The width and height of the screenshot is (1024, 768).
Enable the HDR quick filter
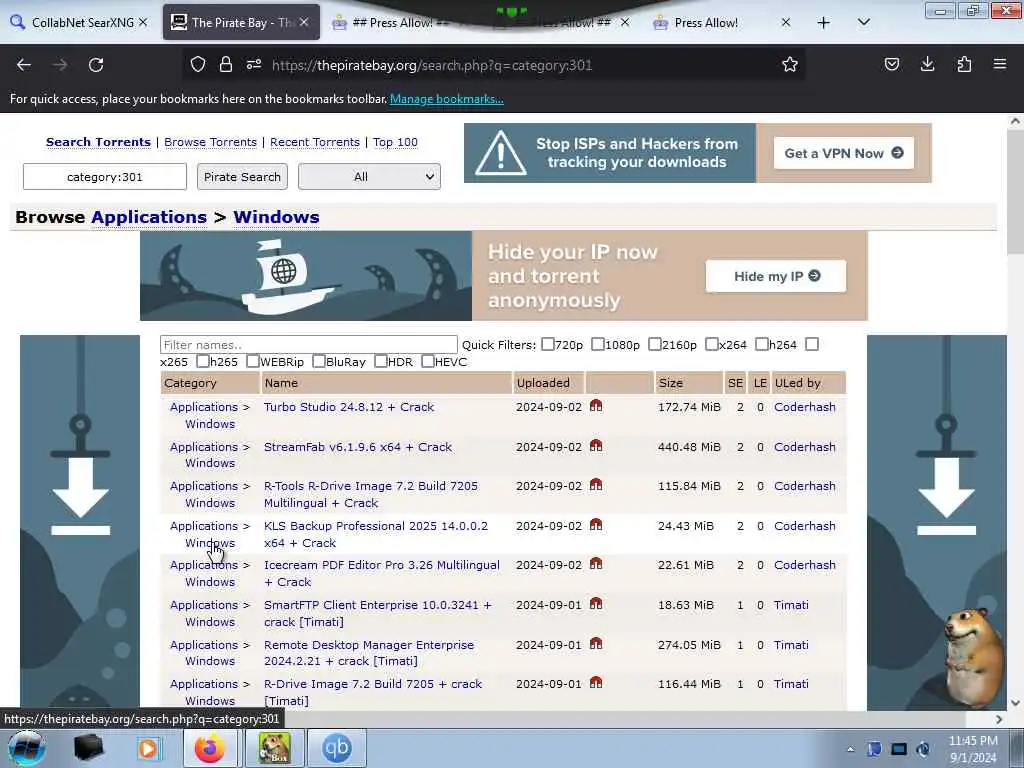(381, 361)
